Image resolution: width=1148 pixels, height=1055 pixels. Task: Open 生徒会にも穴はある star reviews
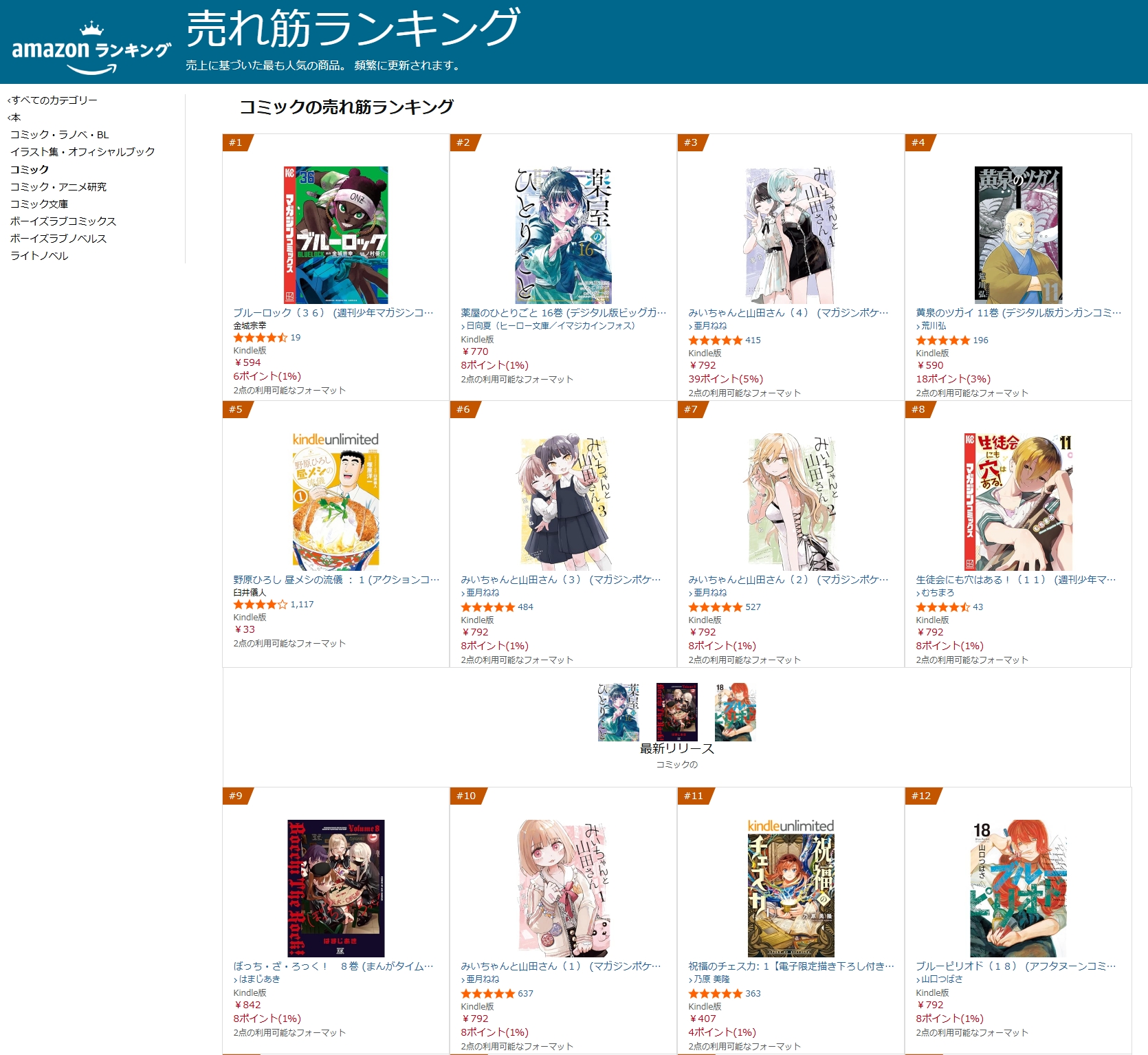(942, 607)
